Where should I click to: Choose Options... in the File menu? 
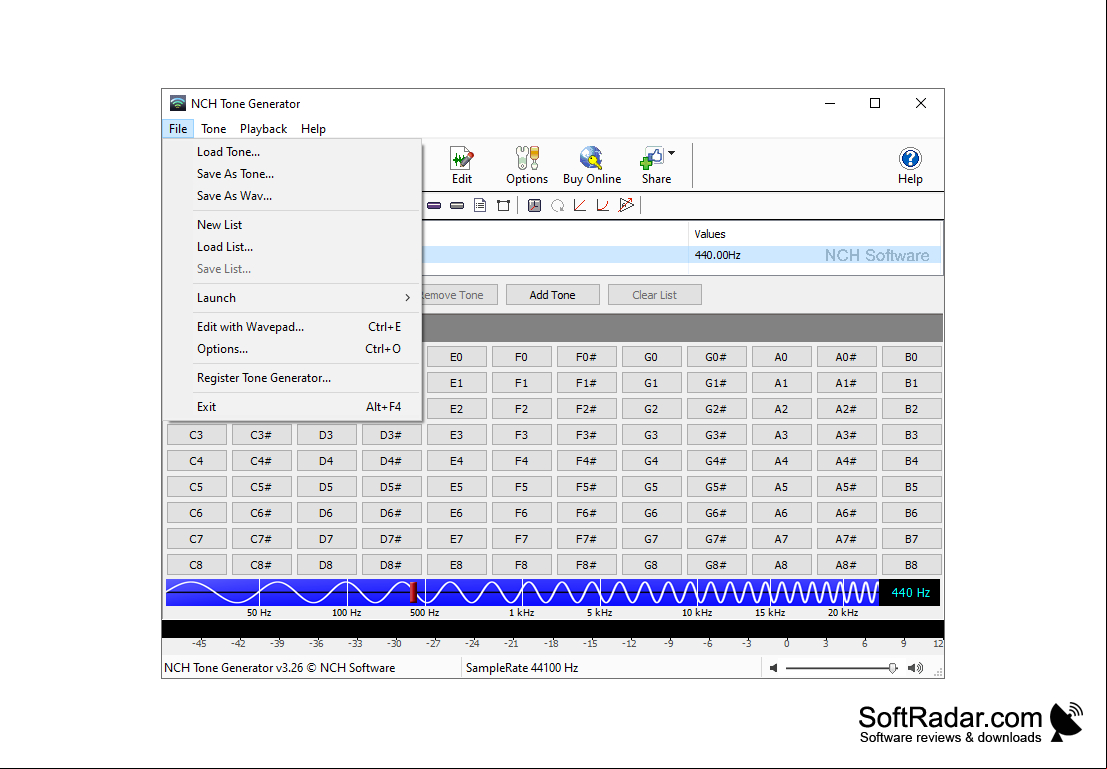point(292,349)
